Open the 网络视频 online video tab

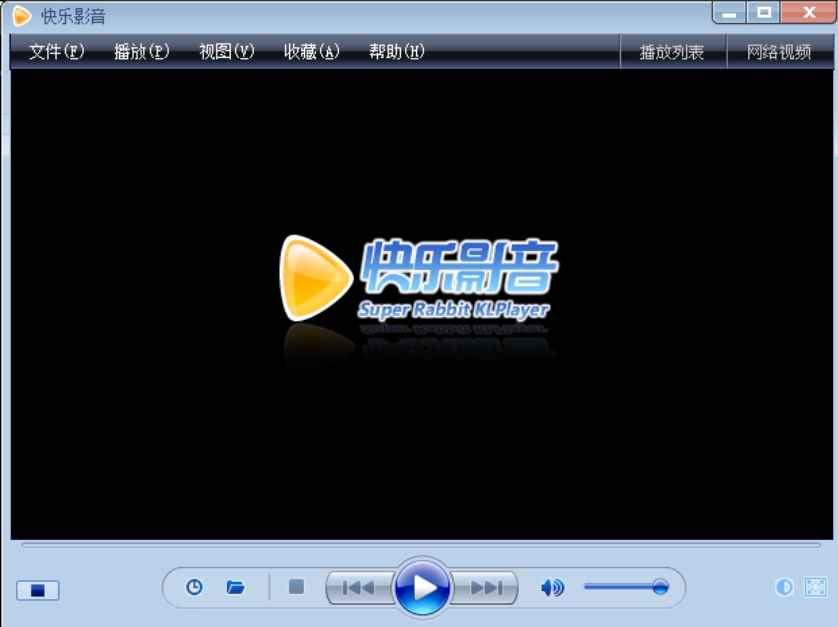click(779, 52)
